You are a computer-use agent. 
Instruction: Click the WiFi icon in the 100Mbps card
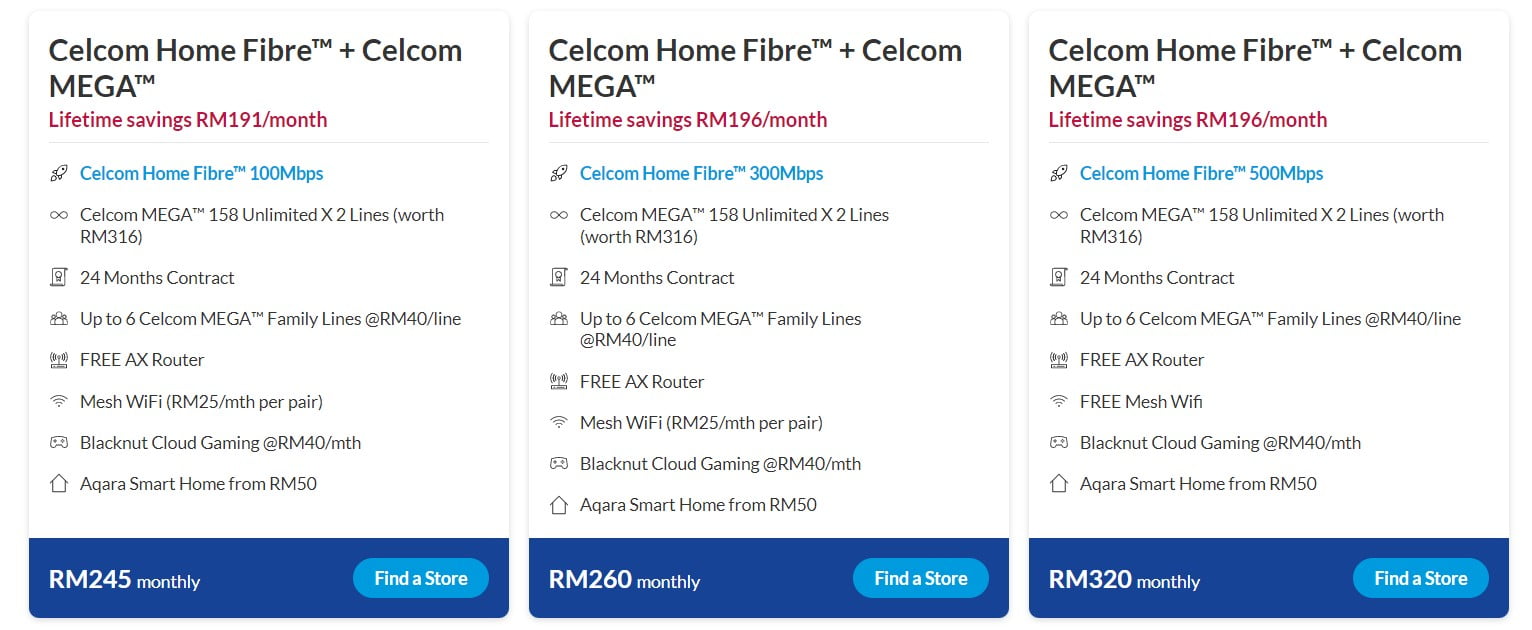pyautogui.click(x=59, y=402)
